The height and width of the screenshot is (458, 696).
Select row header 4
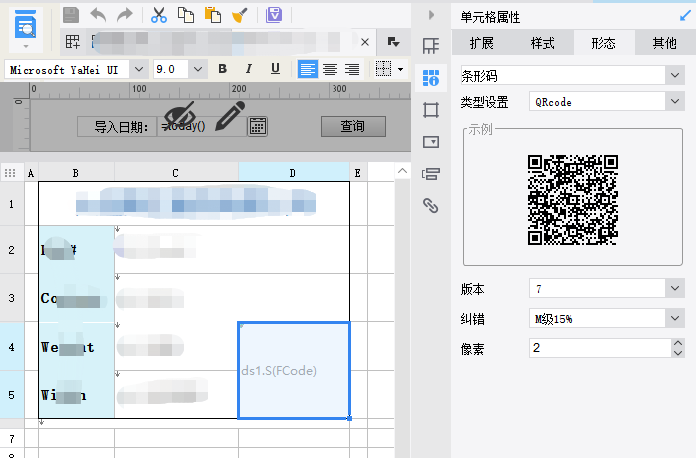click(x=12, y=346)
